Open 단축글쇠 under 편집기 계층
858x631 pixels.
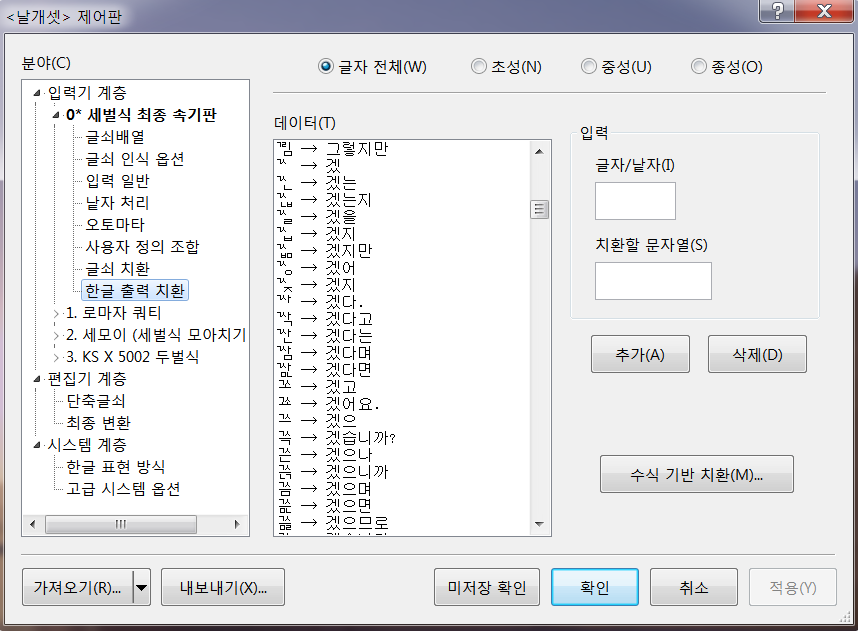tap(96, 401)
